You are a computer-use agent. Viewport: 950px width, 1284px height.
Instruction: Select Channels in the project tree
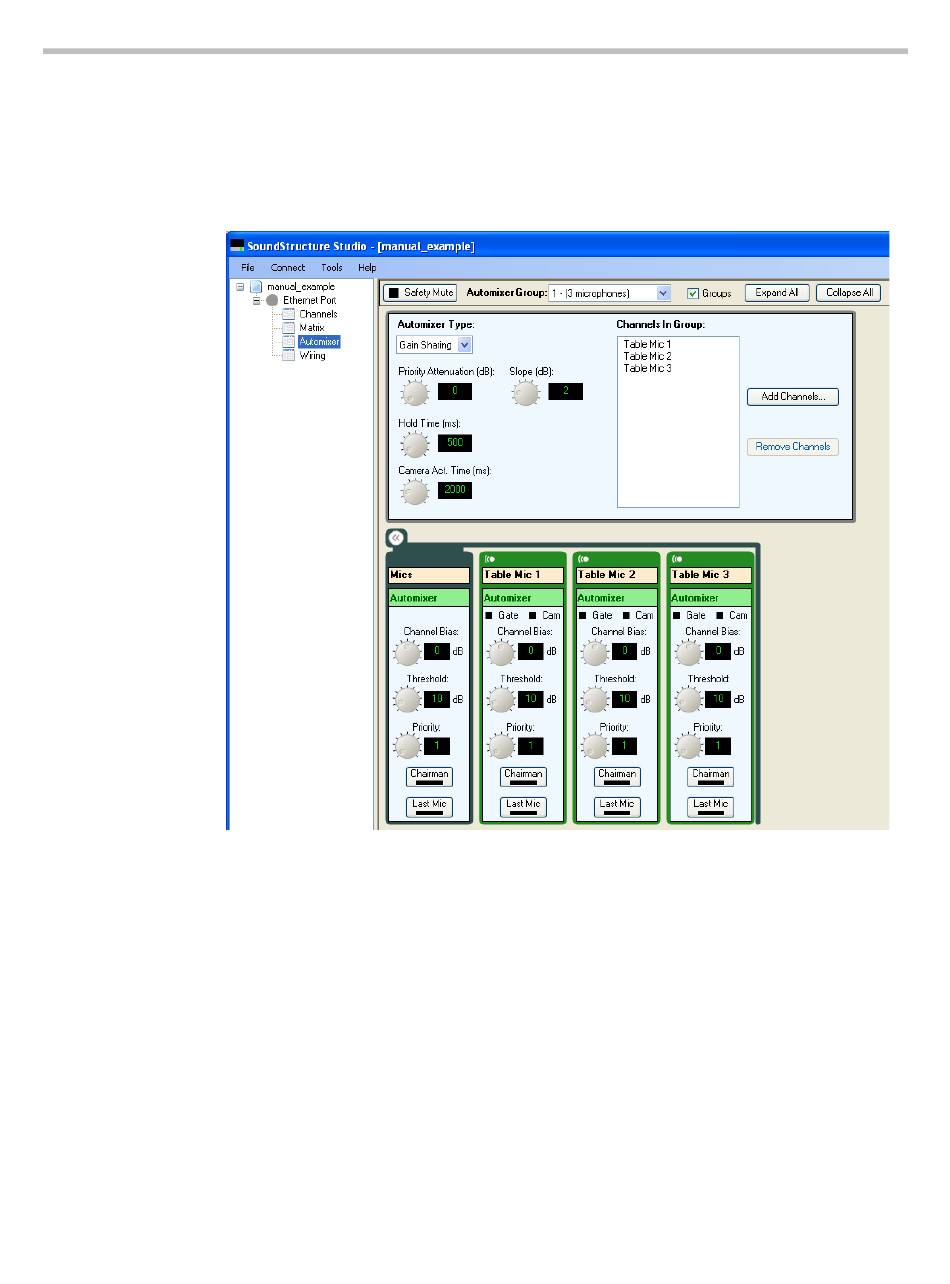click(318, 314)
